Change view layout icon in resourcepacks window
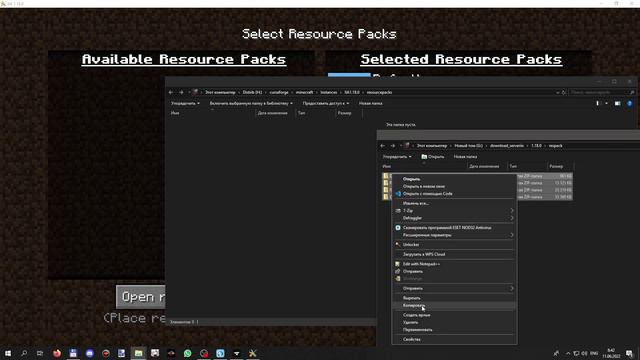The width and height of the screenshot is (640, 360). tap(598, 104)
